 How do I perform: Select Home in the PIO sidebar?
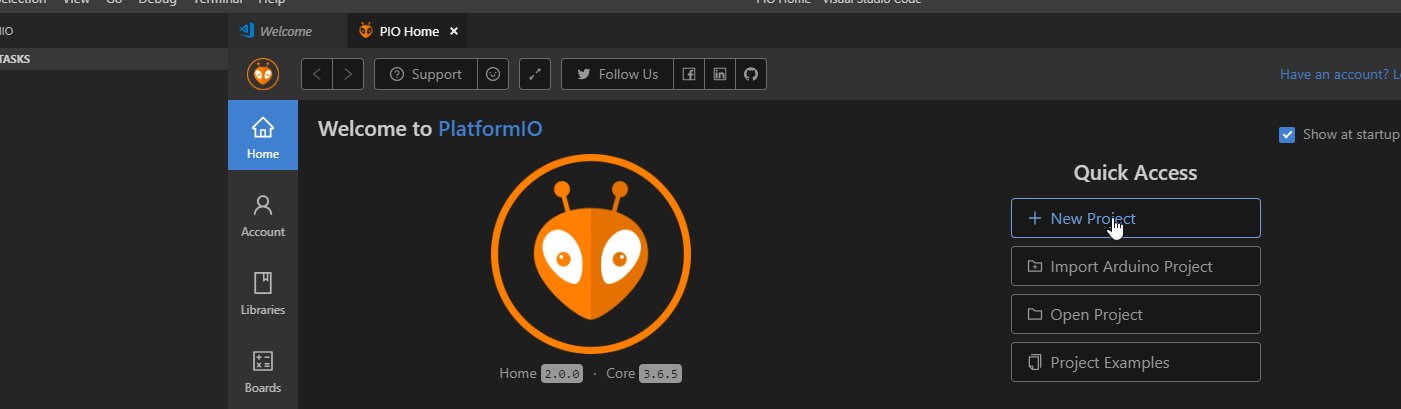point(263,135)
